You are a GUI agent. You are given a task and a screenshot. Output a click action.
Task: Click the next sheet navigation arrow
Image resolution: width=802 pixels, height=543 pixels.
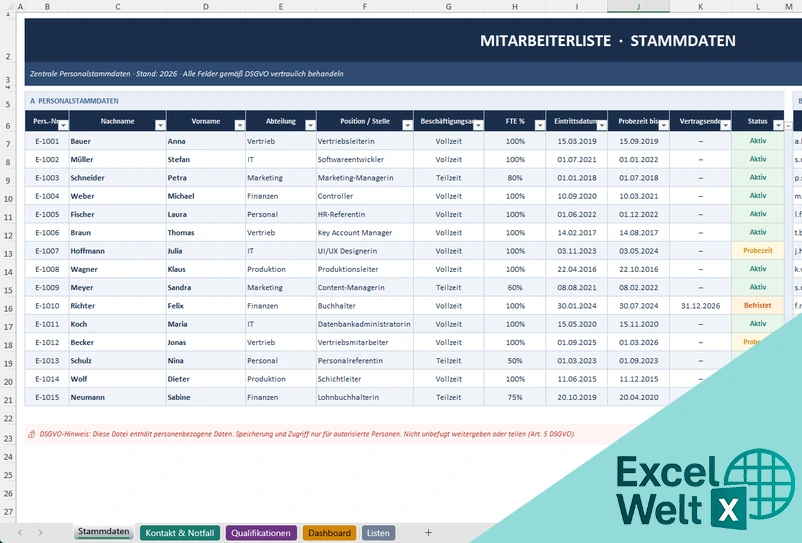pyautogui.click(x=40, y=533)
